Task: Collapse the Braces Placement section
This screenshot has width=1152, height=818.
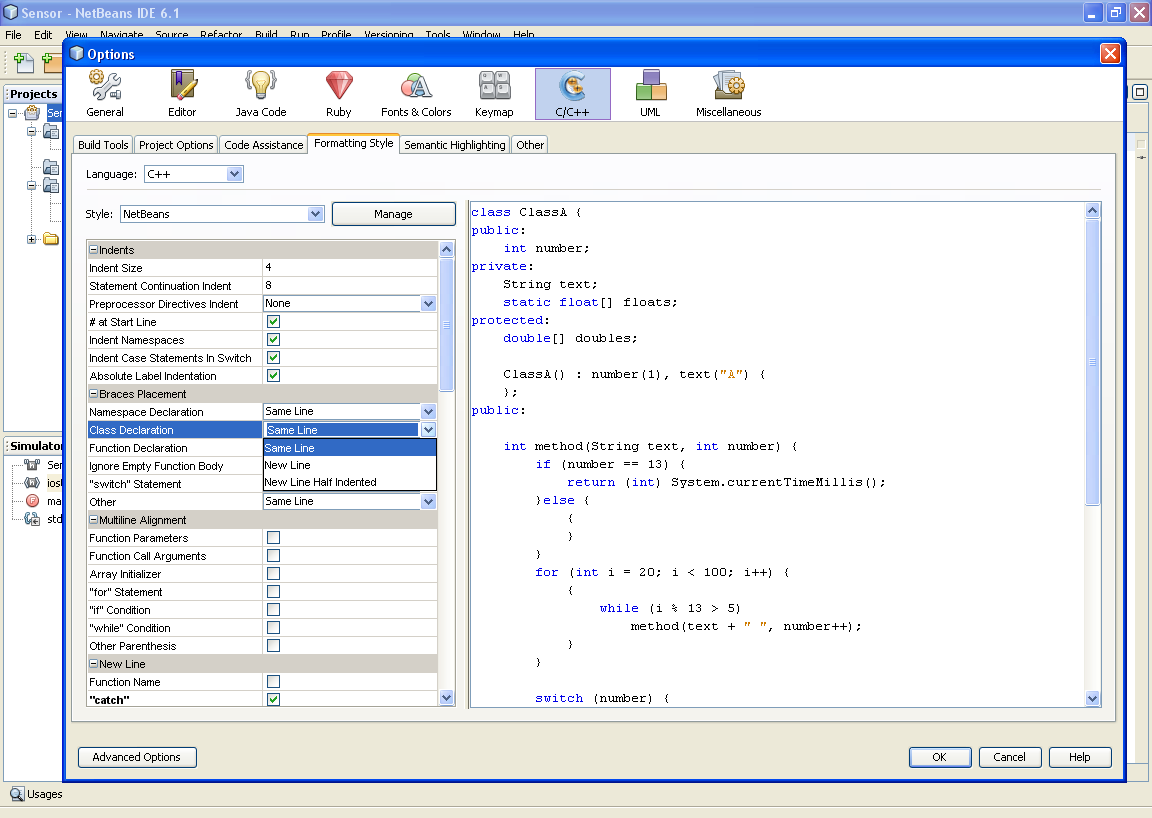Action: pos(93,394)
